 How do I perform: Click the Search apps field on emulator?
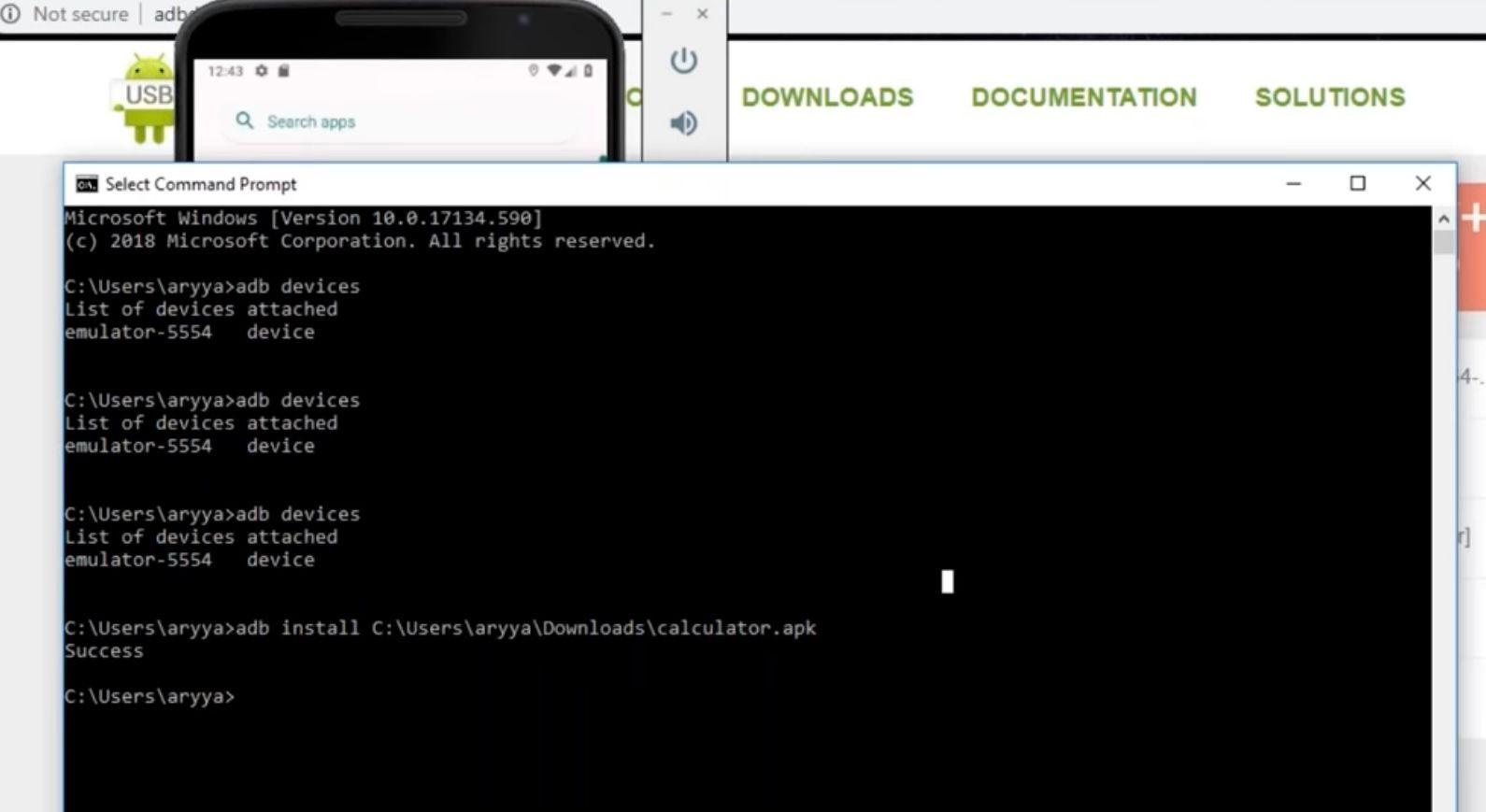click(x=402, y=121)
